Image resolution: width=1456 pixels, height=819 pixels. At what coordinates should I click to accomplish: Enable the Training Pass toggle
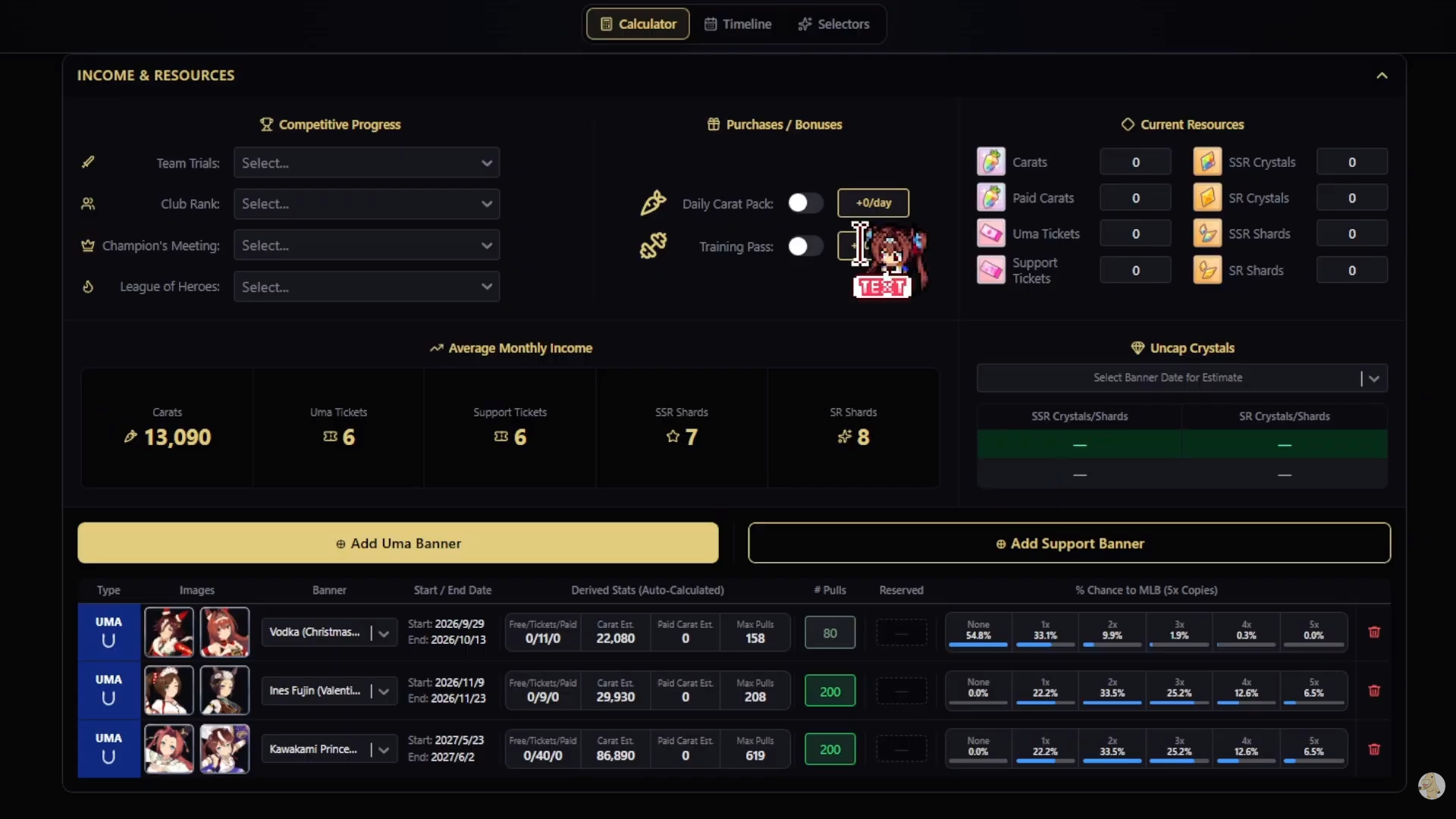coord(805,246)
